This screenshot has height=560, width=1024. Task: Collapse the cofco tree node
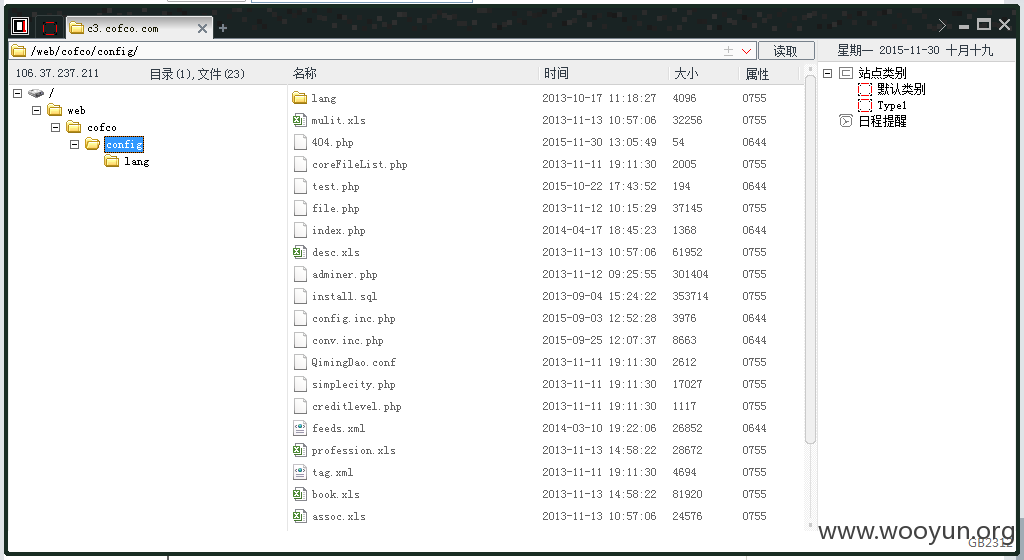(56, 127)
